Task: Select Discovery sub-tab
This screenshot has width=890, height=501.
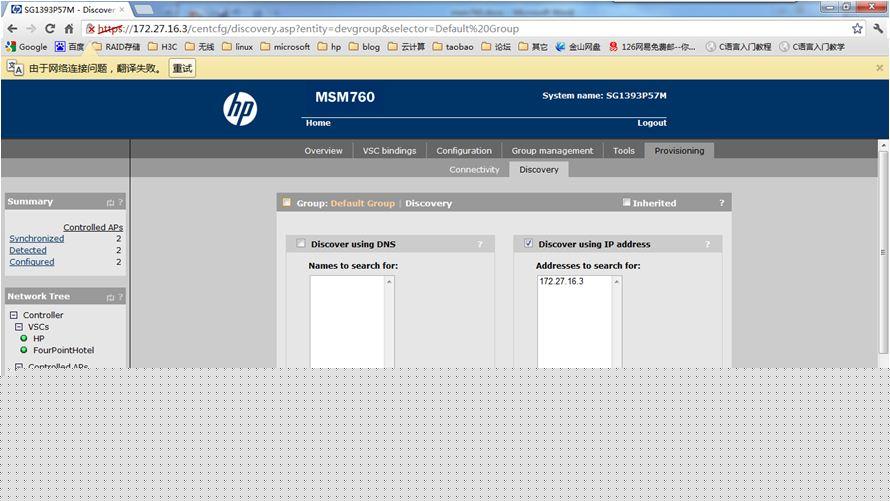Action: pyautogui.click(x=539, y=169)
